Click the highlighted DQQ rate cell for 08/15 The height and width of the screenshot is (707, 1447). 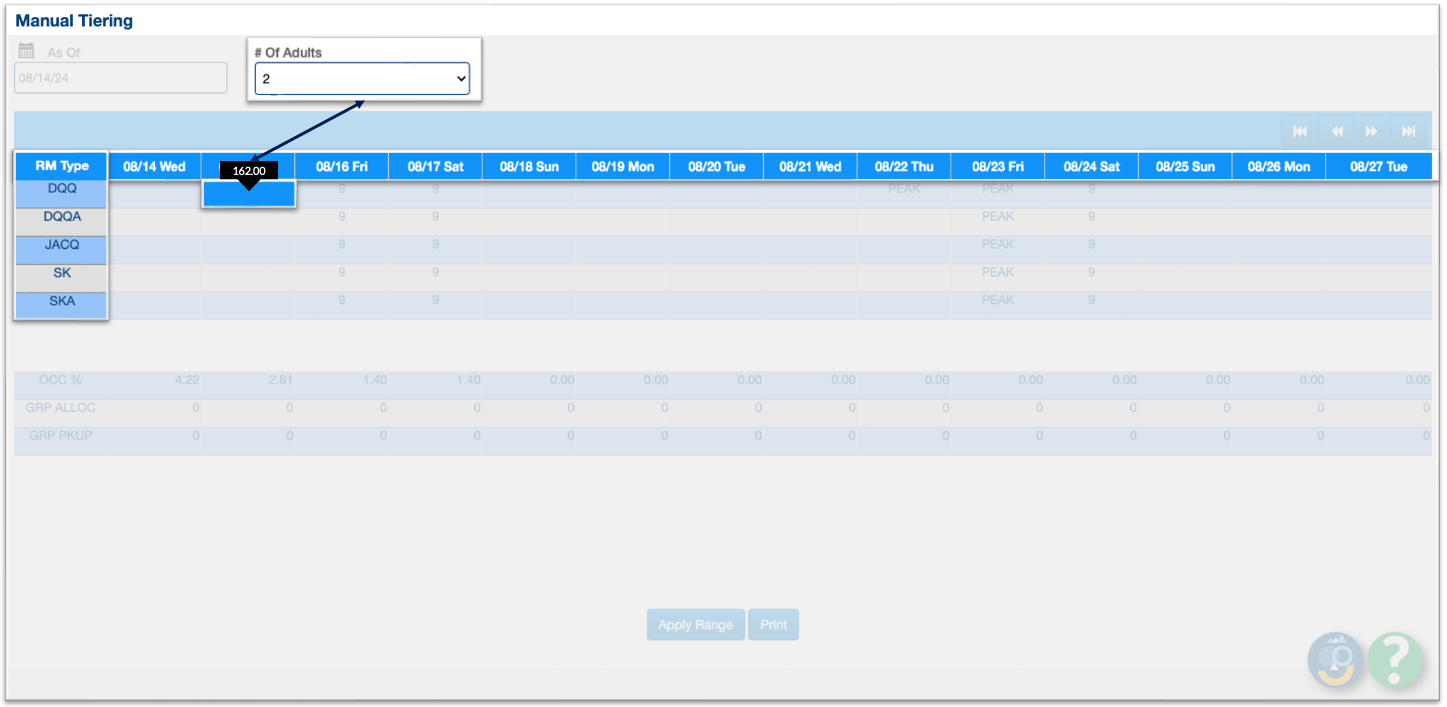click(249, 194)
